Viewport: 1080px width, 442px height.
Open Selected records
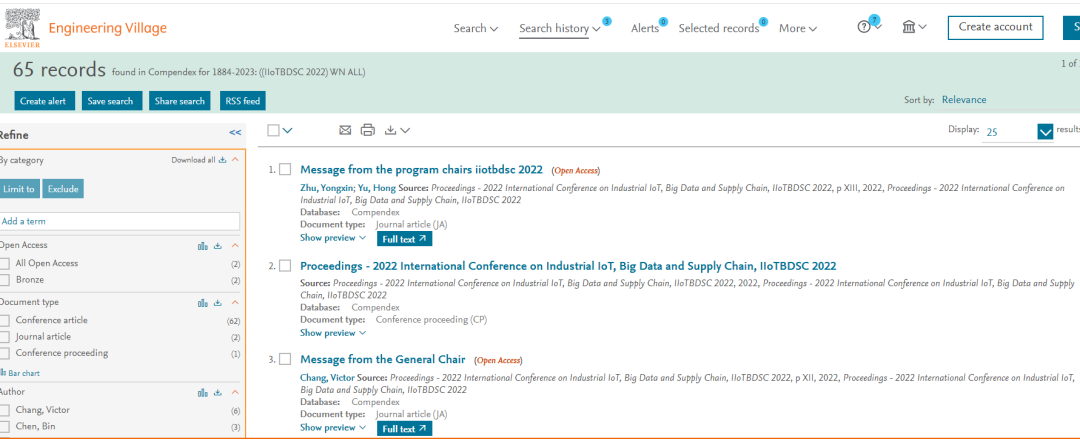[x=718, y=28]
